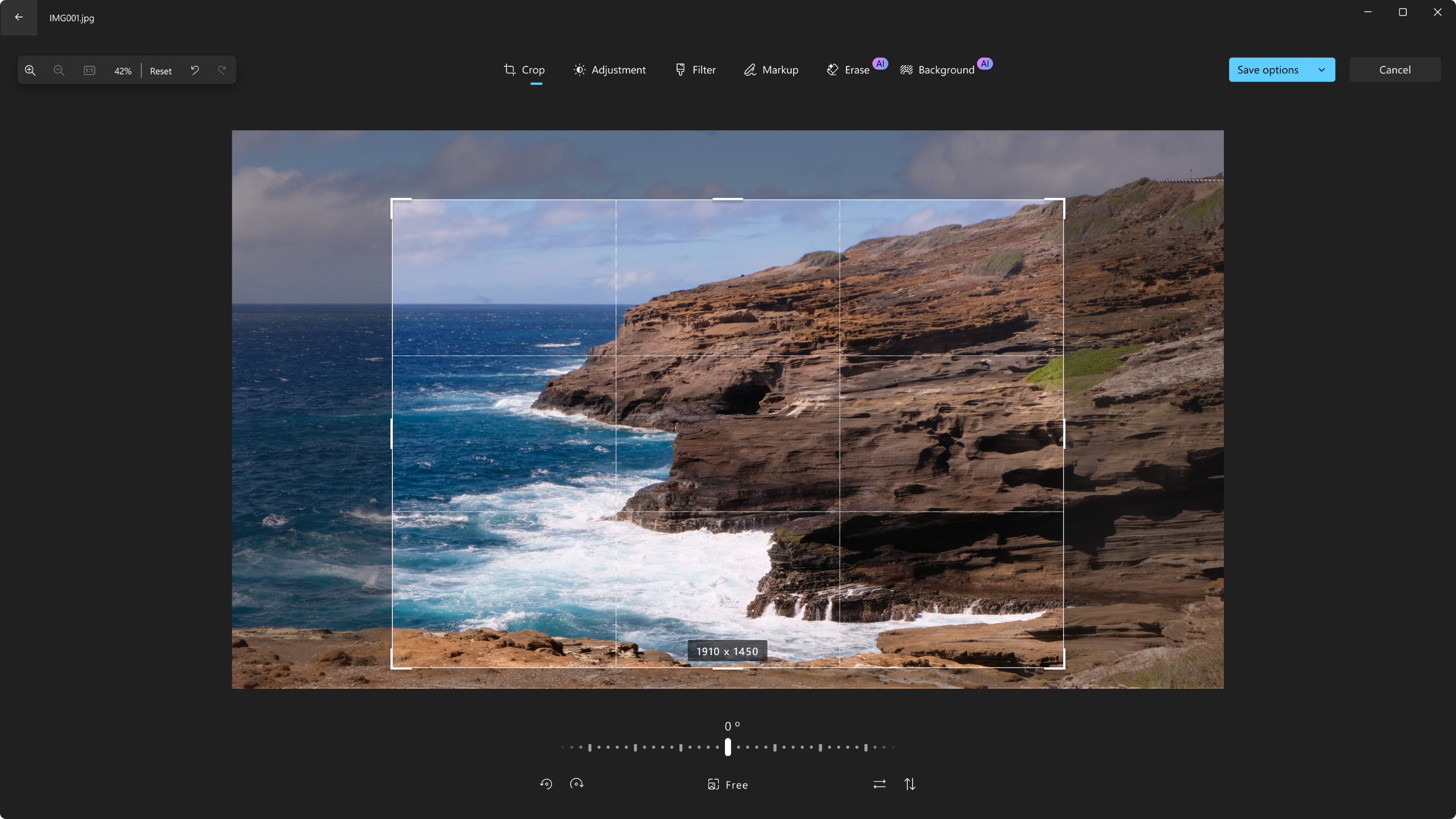Toggle flip vertical orientation
The width and height of the screenshot is (1456, 819).
point(910,783)
